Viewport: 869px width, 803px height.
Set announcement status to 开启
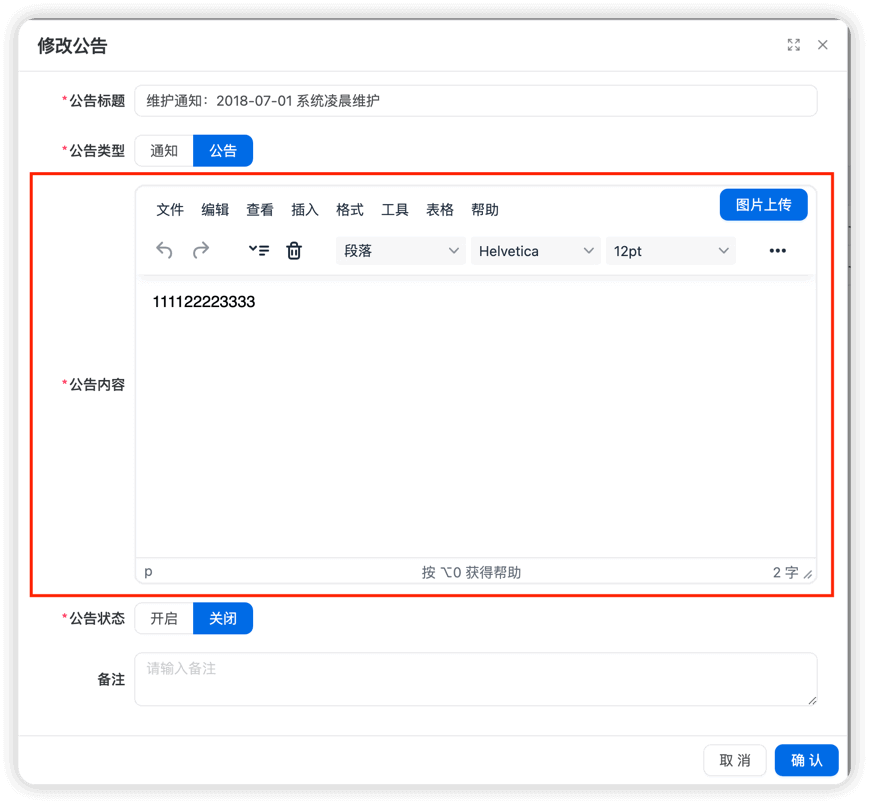pyautogui.click(x=163, y=618)
